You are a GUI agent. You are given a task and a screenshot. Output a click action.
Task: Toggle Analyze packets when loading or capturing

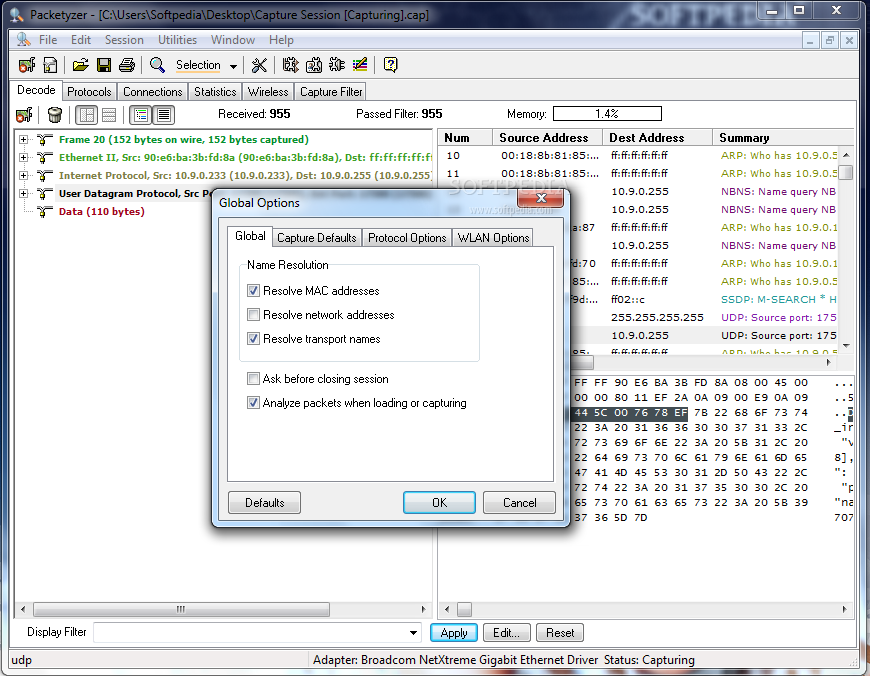tap(253, 403)
